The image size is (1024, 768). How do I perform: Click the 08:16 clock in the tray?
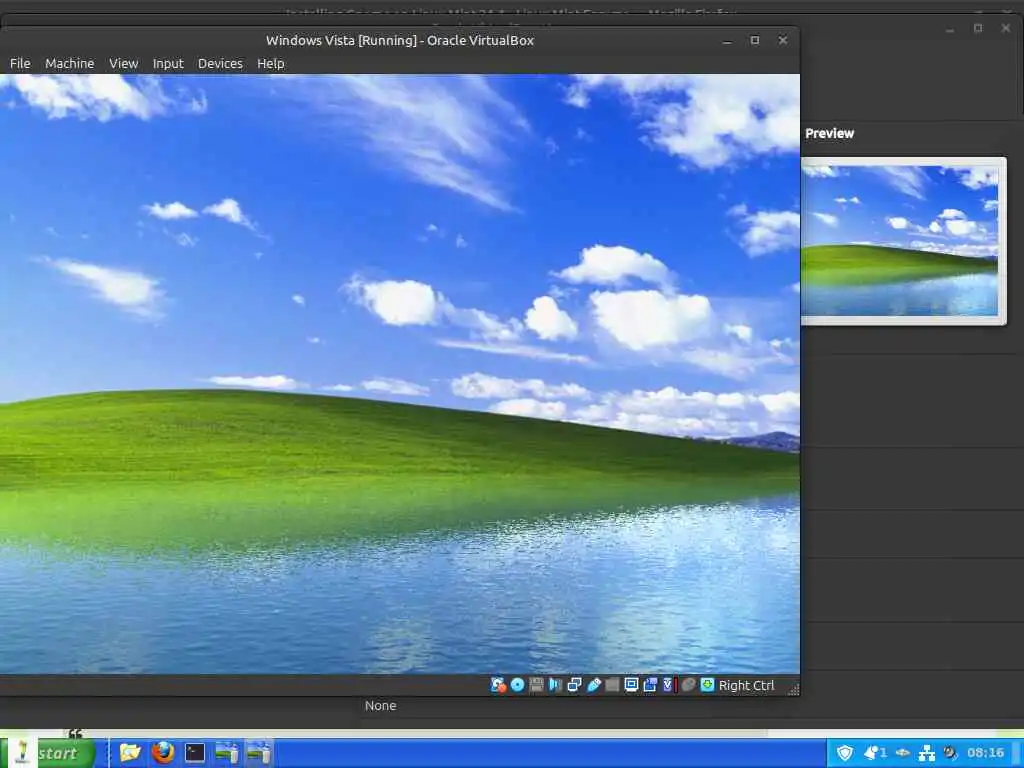click(x=985, y=753)
